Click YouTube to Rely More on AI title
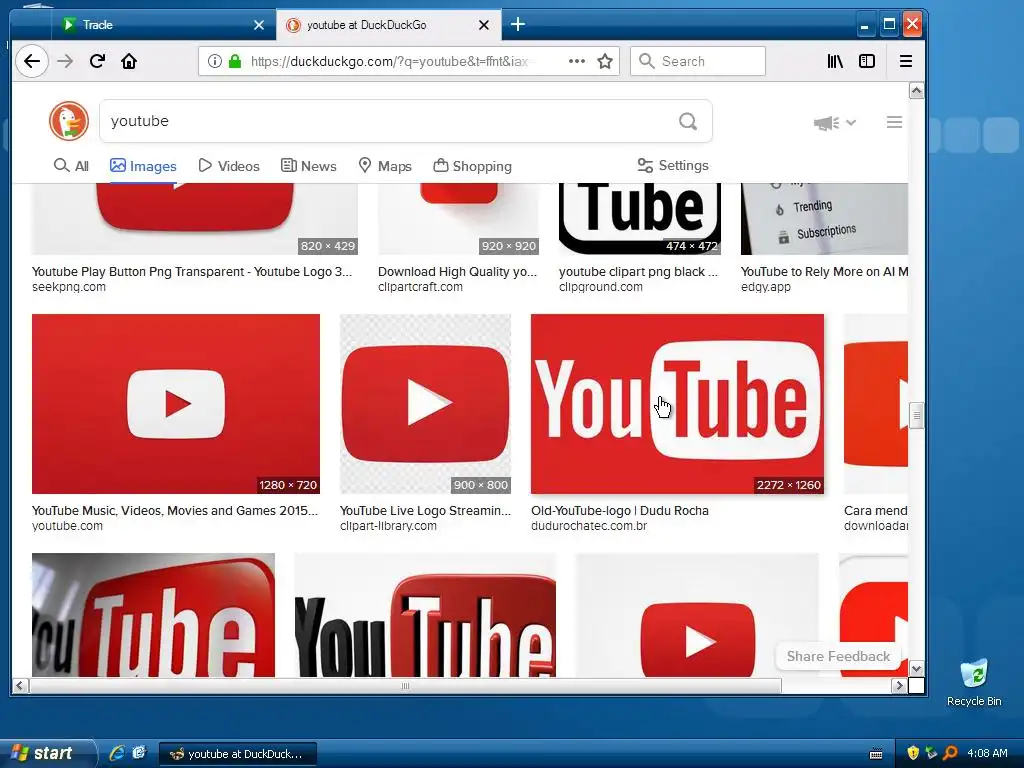 824,272
